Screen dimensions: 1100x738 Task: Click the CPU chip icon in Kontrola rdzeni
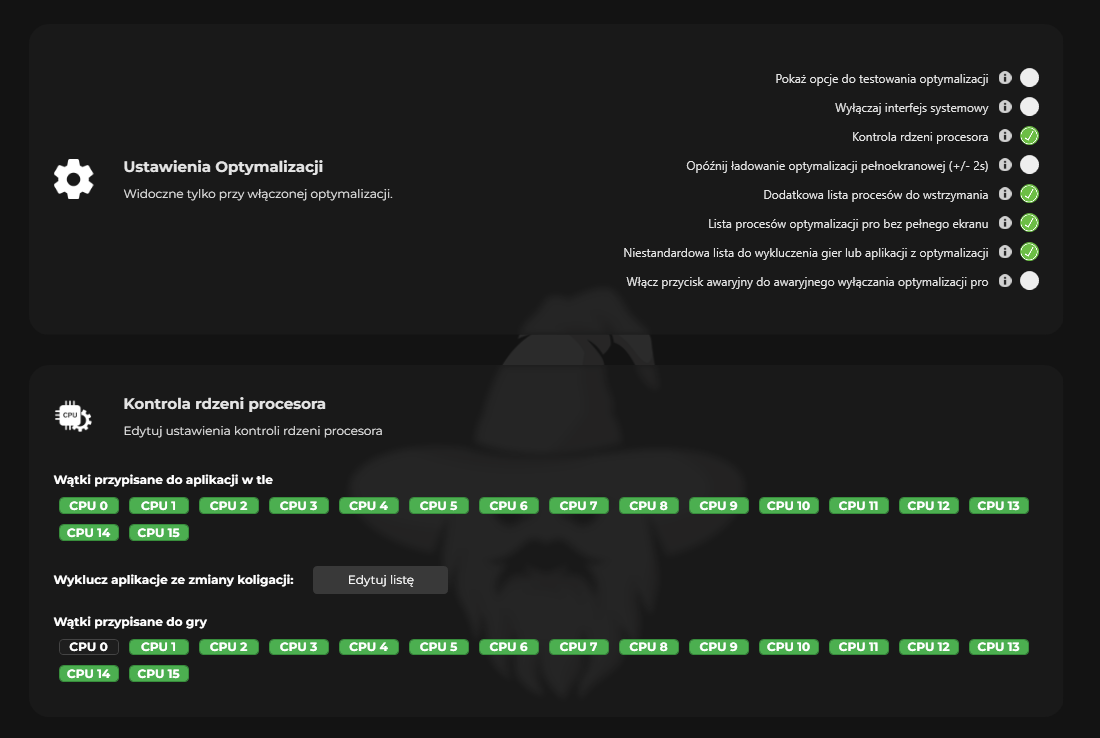coord(73,417)
